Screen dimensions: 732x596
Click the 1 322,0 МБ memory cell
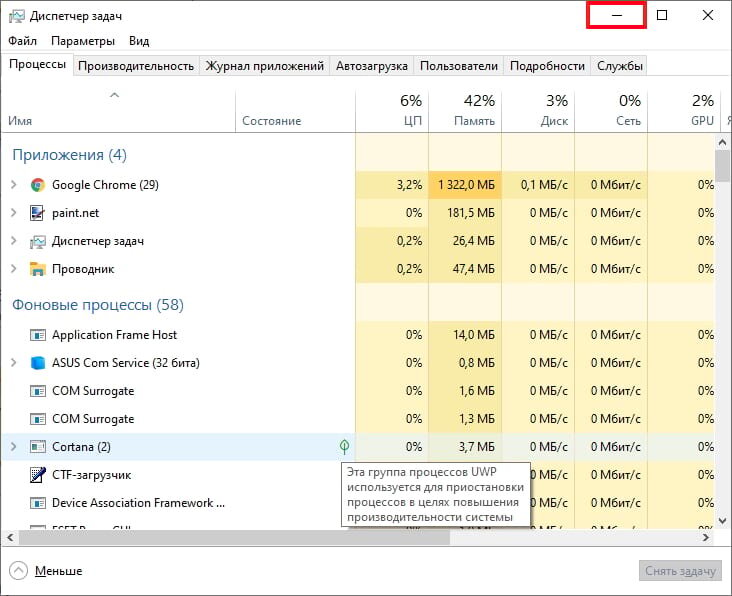tap(465, 185)
